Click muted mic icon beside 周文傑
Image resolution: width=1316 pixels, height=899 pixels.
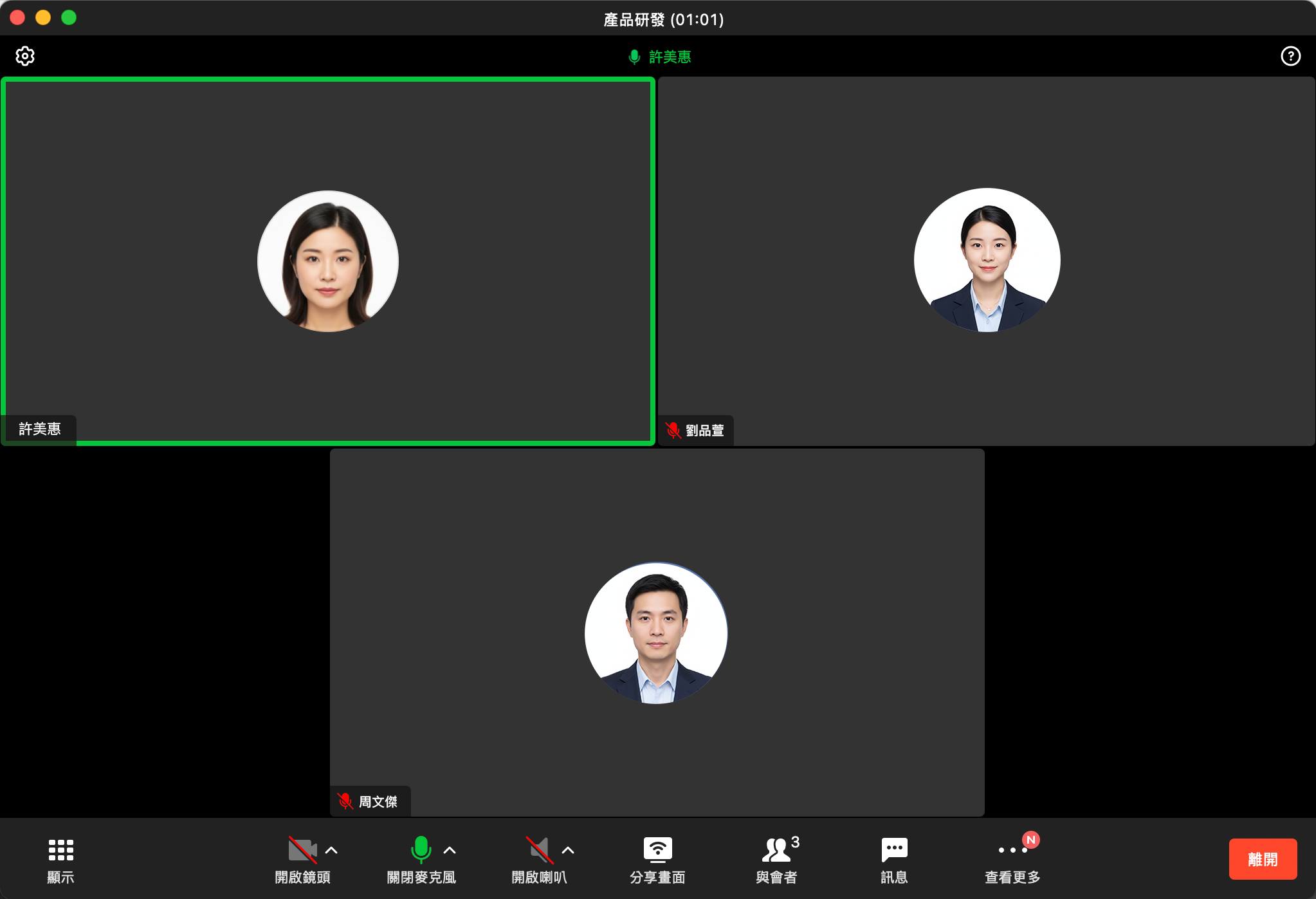tap(345, 801)
